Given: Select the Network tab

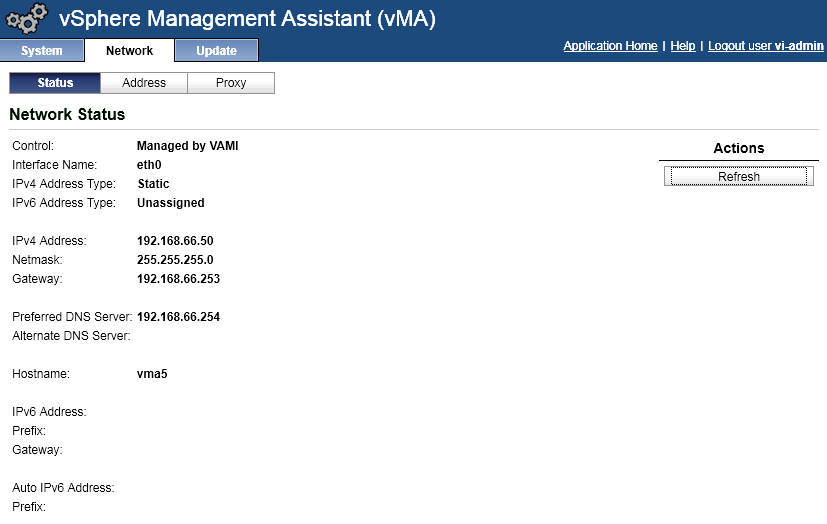Looking at the screenshot, I should [129, 51].
